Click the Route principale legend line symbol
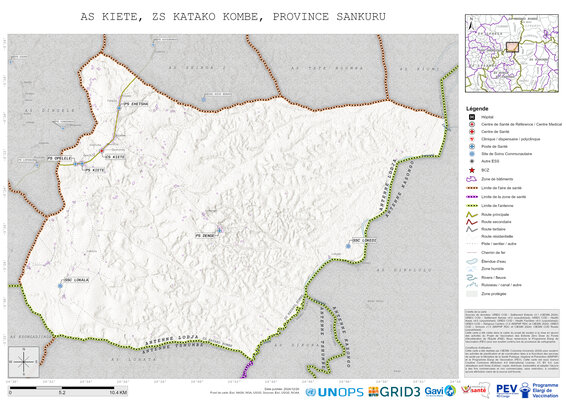566x400 pixels. [471, 214]
